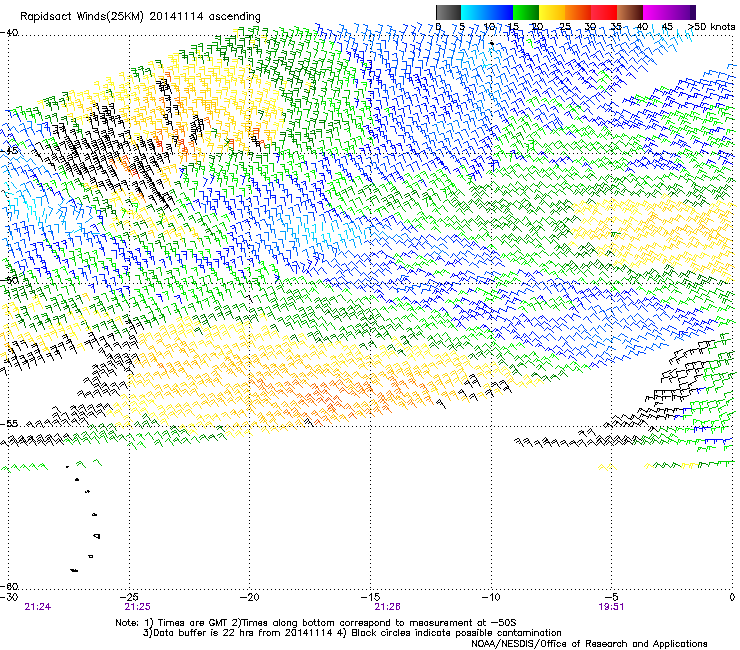Click the -10 longitude axis label
This screenshot has height=650, width=740.
point(491,597)
